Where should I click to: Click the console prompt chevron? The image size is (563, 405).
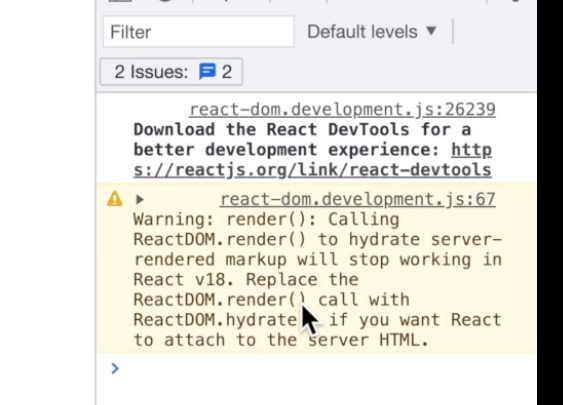[115, 368]
